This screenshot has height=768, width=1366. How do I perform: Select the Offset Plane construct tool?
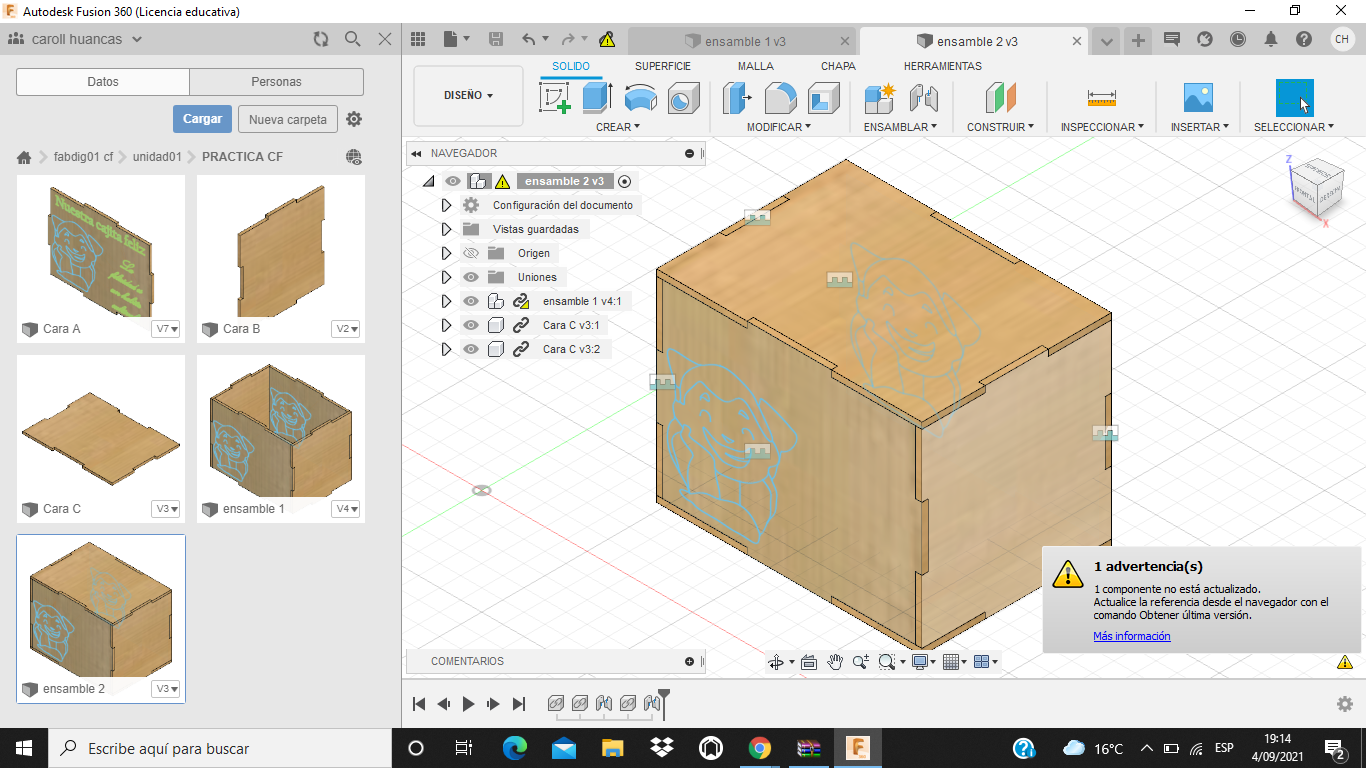pos(1000,98)
